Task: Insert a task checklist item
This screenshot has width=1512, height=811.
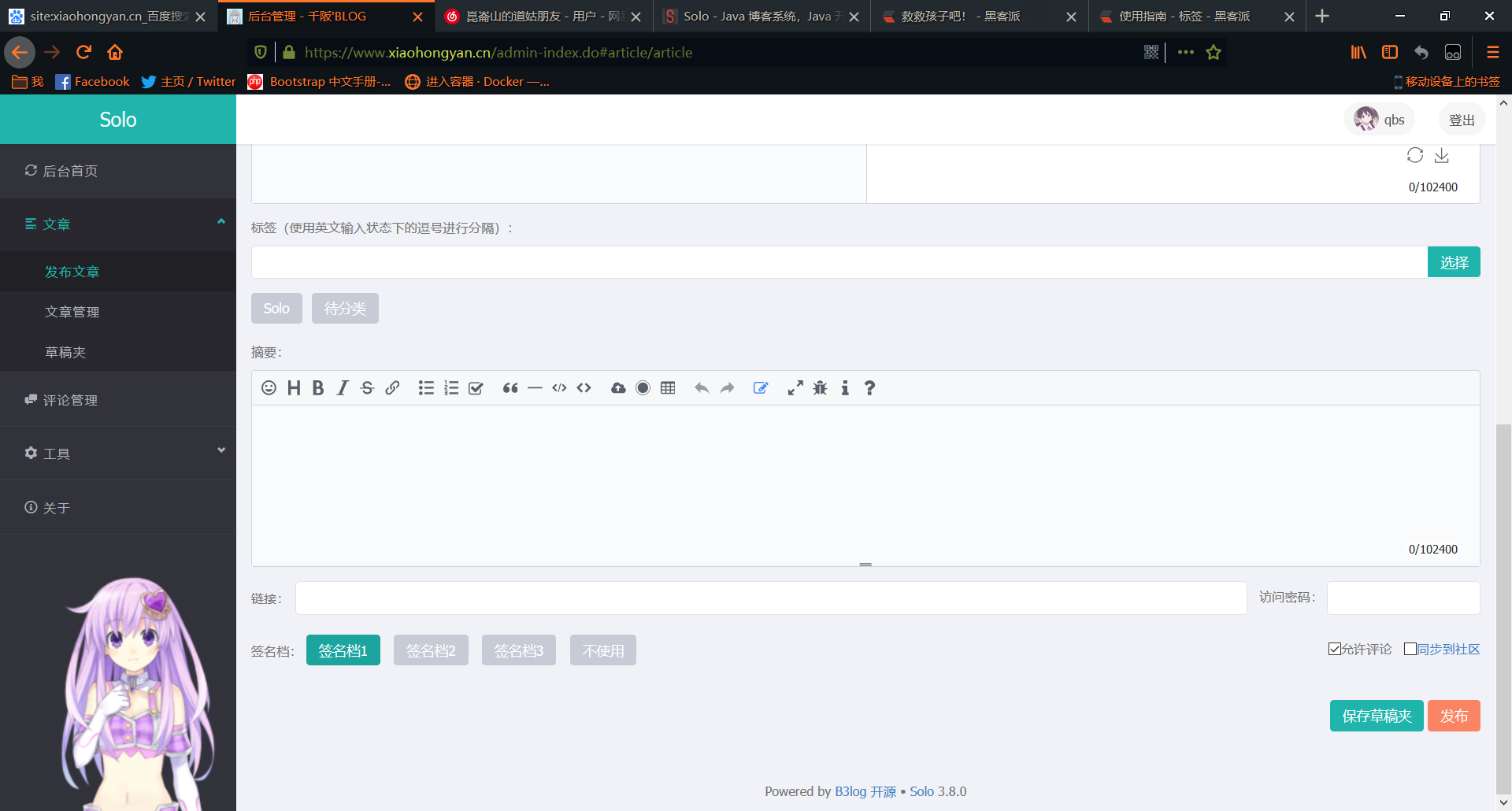Action: click(476, 388)
